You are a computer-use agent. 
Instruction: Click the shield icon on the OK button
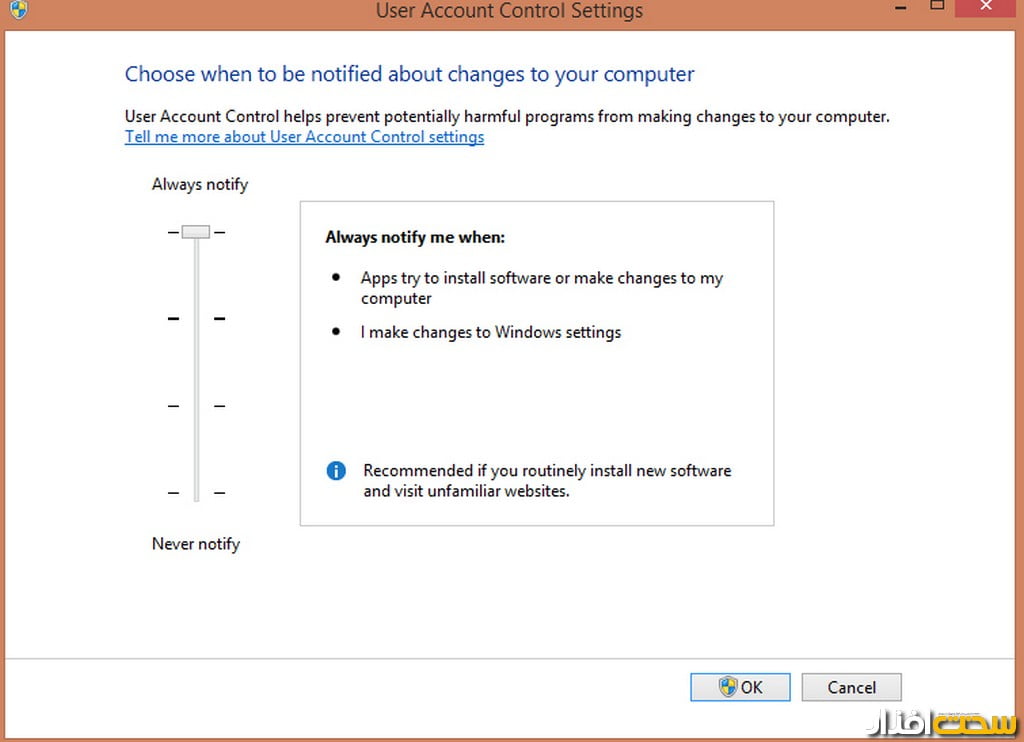pyautogui.click(x=728, y=687)
